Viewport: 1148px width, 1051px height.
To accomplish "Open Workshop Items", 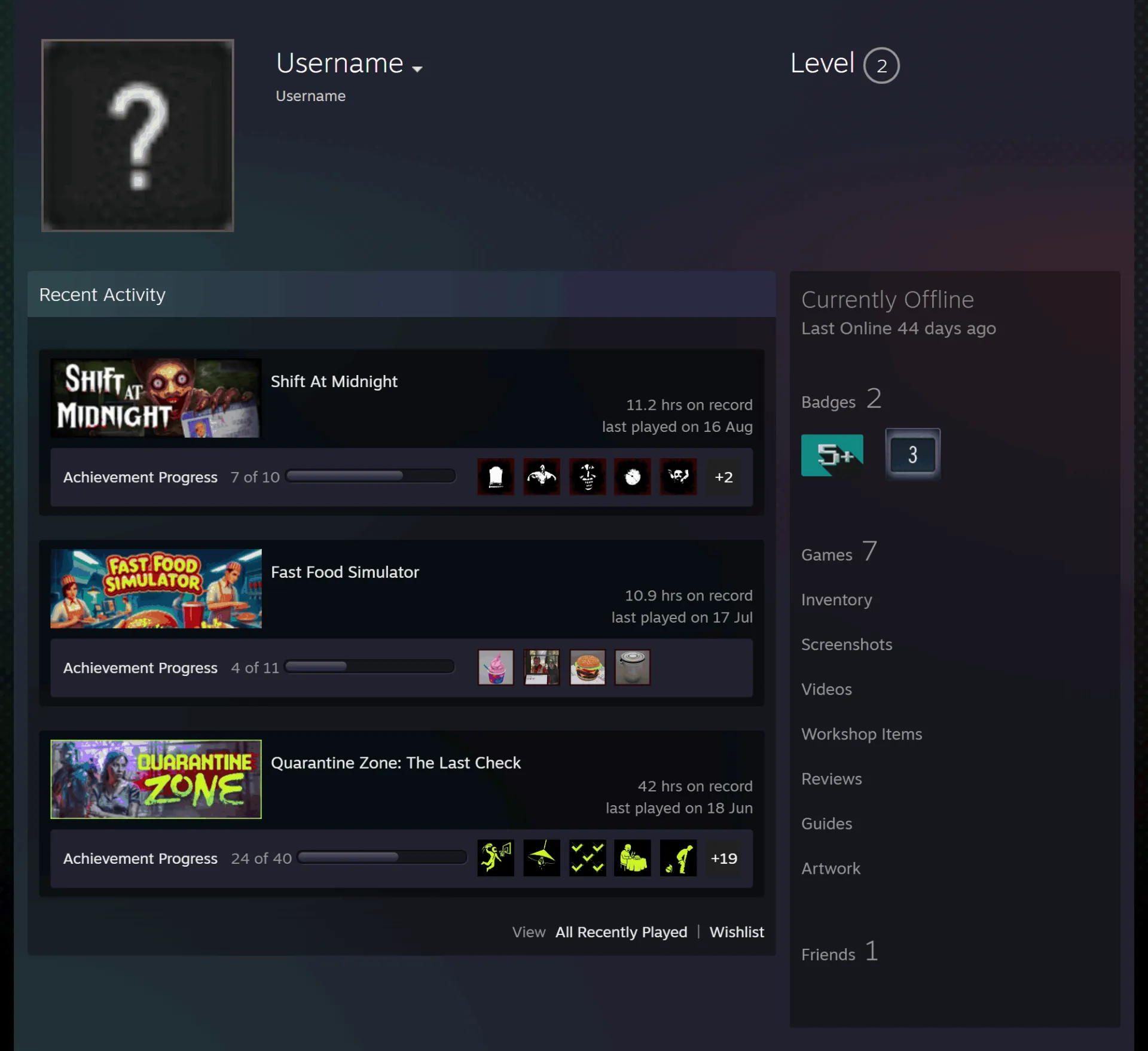I will 862,734.
